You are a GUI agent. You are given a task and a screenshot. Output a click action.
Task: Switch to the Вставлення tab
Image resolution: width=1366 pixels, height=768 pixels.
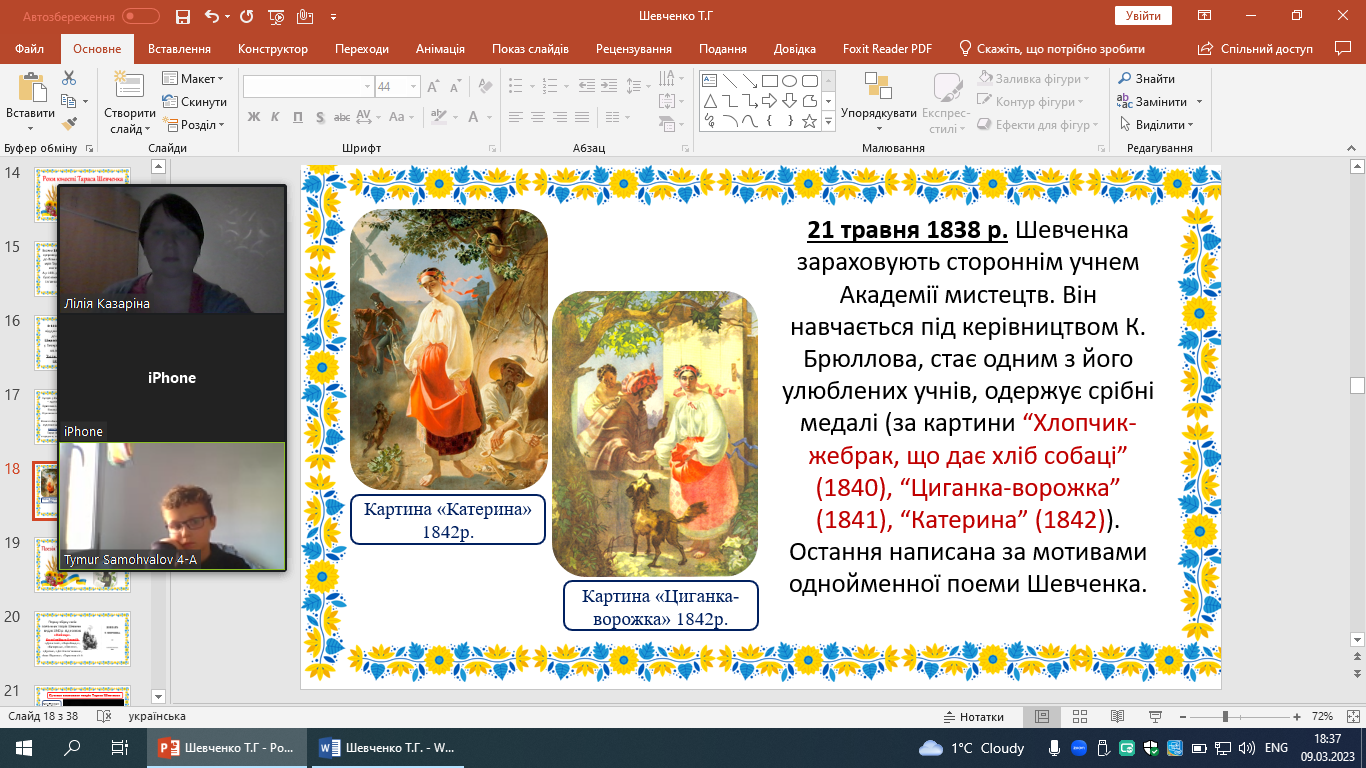(x=179, y=49)
